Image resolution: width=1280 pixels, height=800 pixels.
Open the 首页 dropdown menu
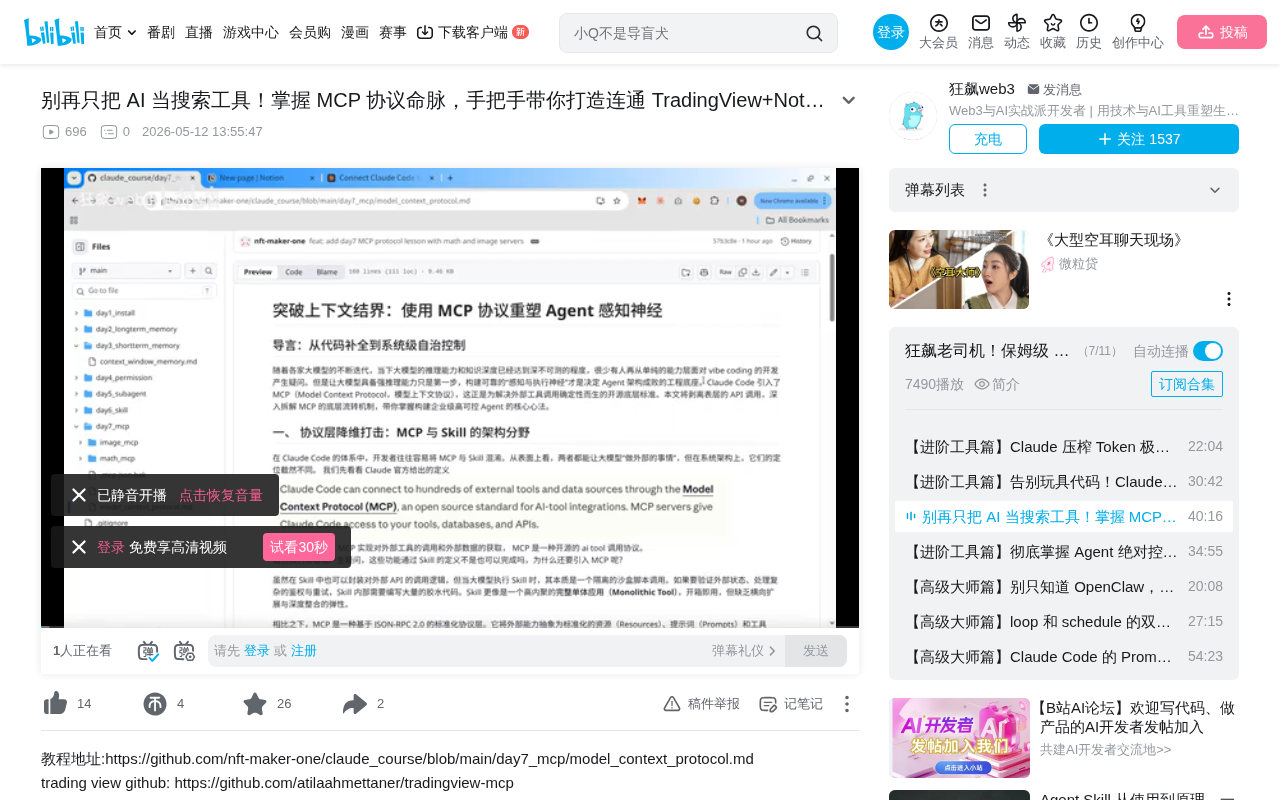(115, 32)
